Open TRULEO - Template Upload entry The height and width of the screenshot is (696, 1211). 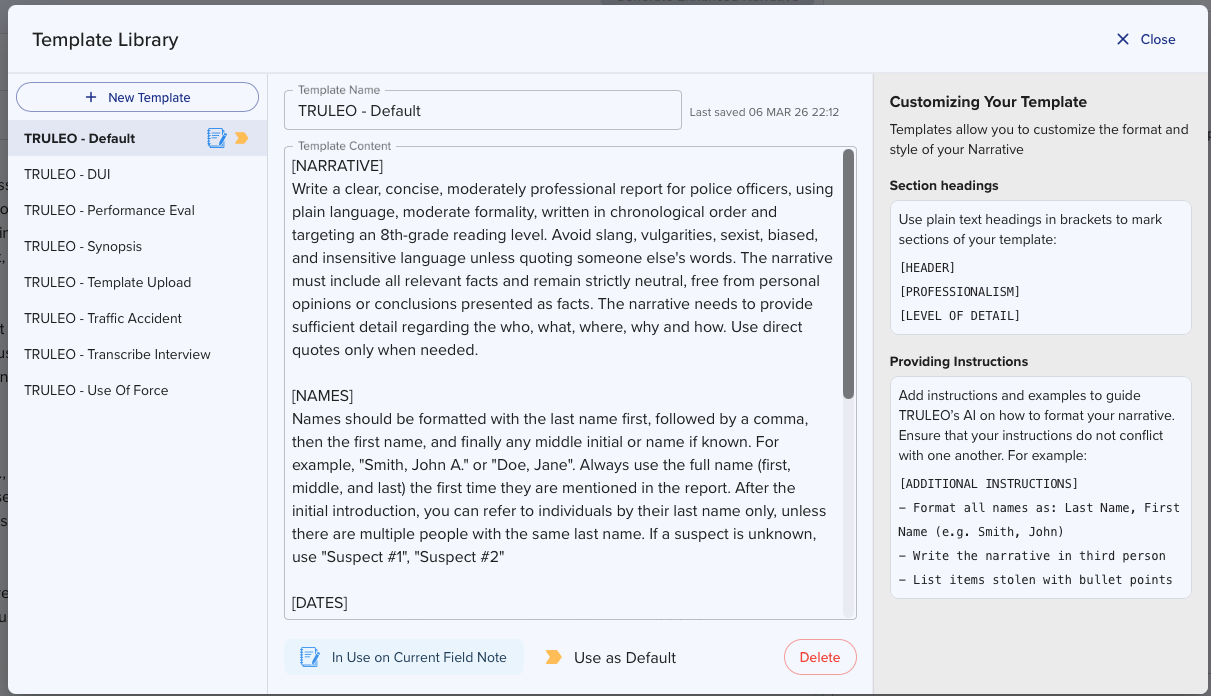tap(107, 282)
